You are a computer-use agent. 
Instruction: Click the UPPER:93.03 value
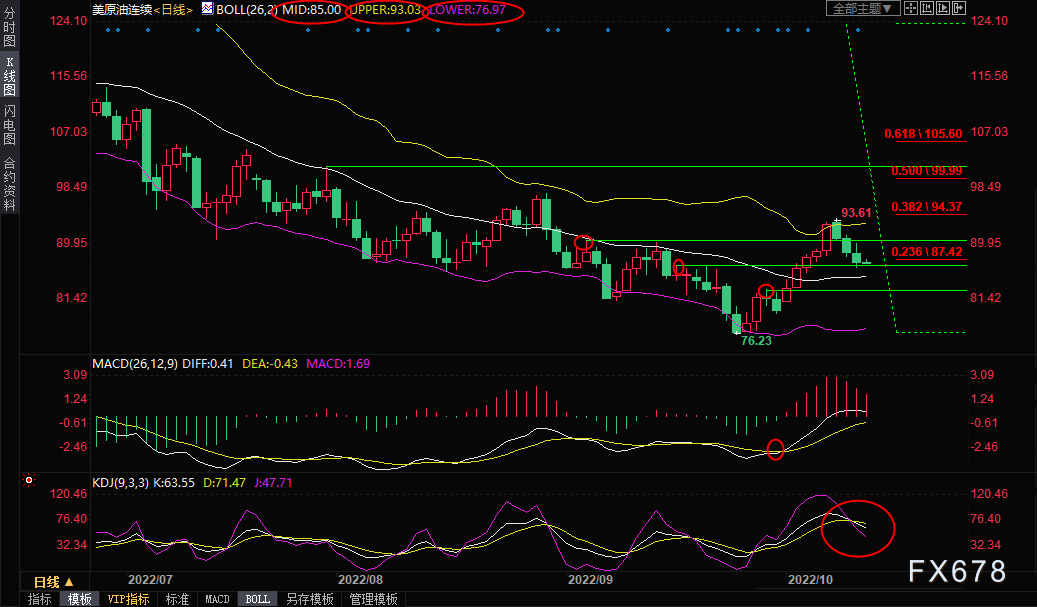385,10
